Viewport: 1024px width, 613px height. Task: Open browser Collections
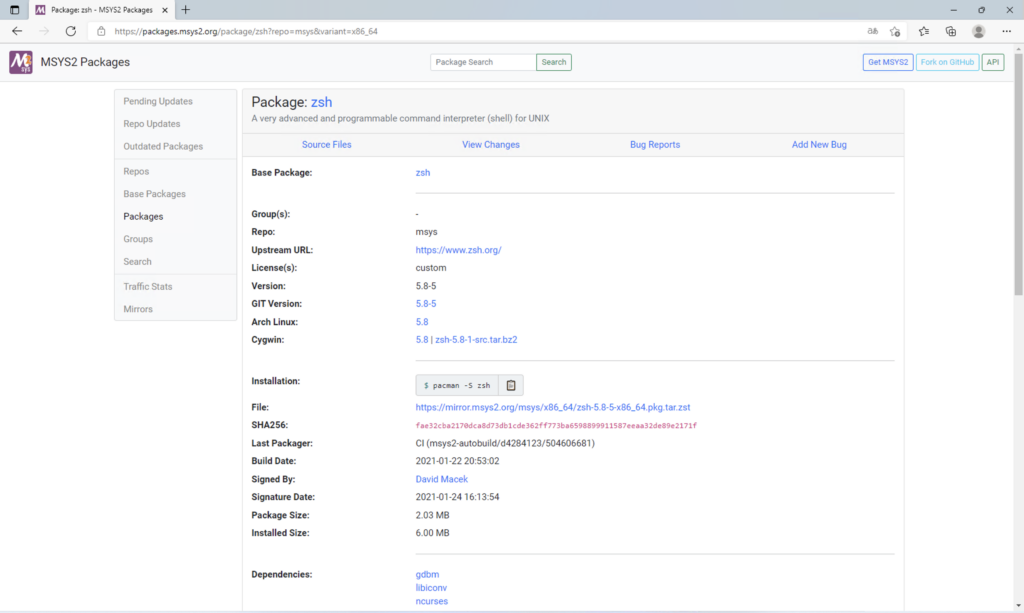tap(951, 31)
